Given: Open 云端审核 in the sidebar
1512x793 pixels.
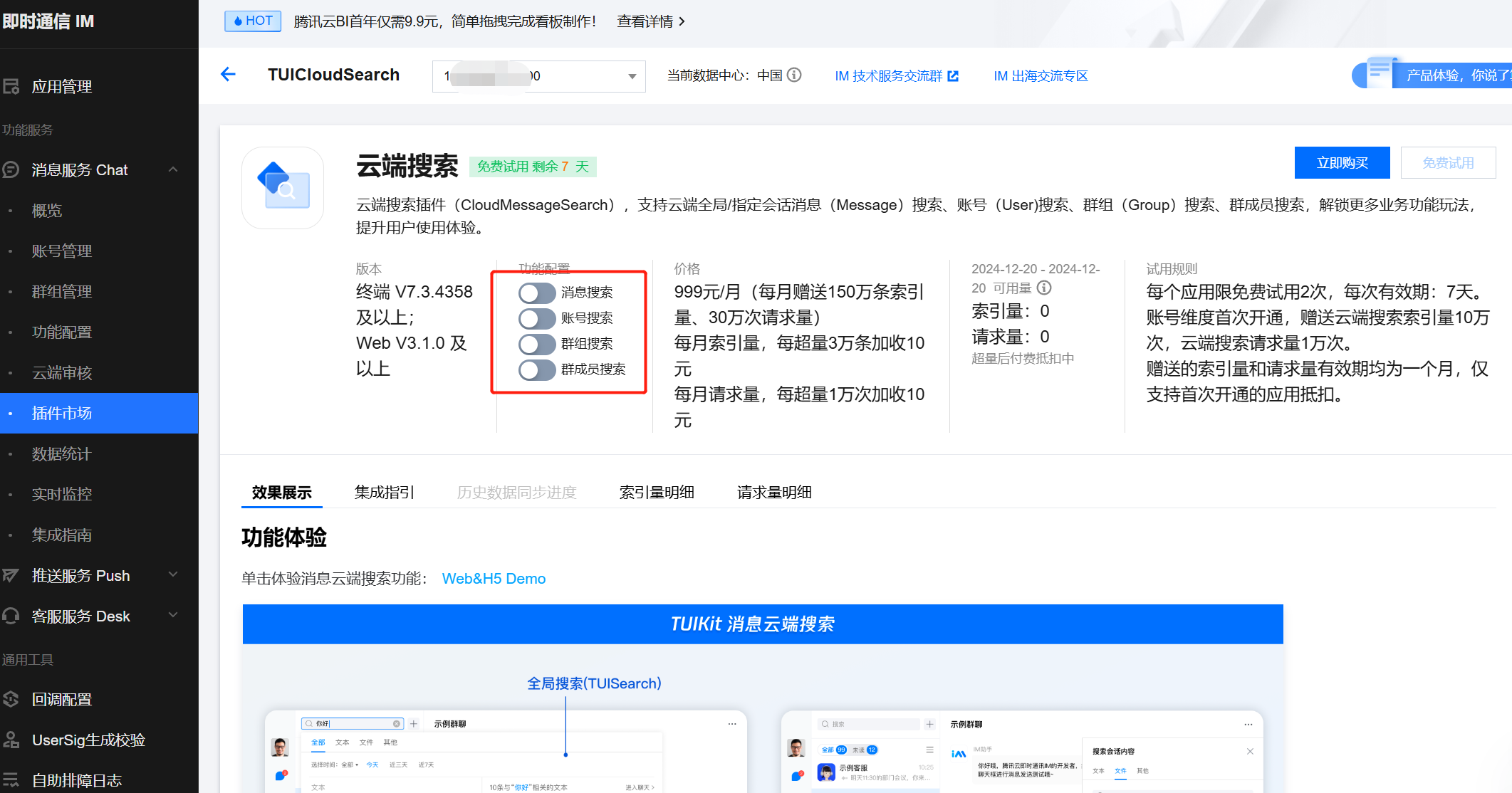Looking at the screenshot, I should (99, 373).
